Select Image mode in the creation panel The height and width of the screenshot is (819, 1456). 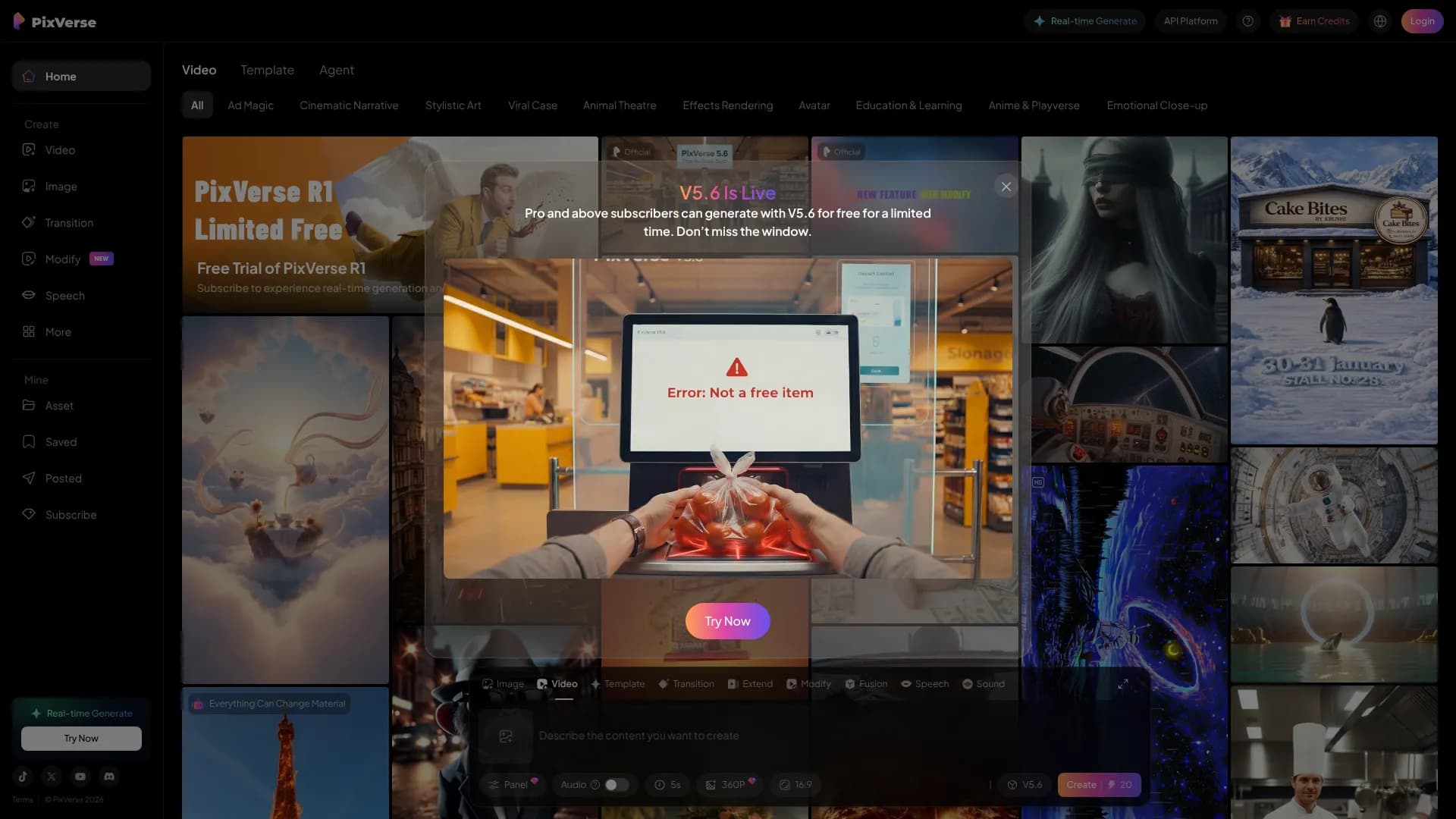point(504,684)
